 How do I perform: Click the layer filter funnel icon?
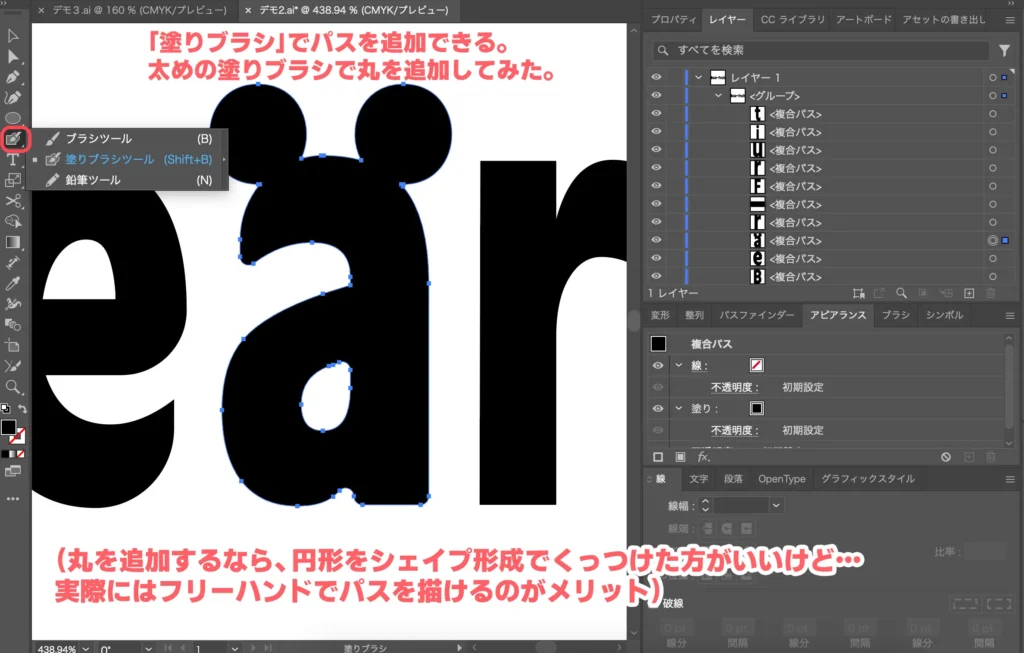(1004, 50)
